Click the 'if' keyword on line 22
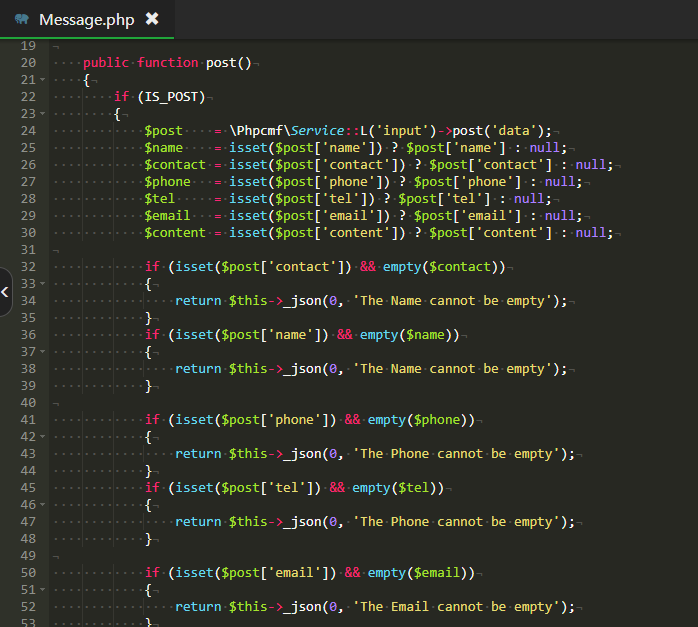 click(x=122, y=97)
